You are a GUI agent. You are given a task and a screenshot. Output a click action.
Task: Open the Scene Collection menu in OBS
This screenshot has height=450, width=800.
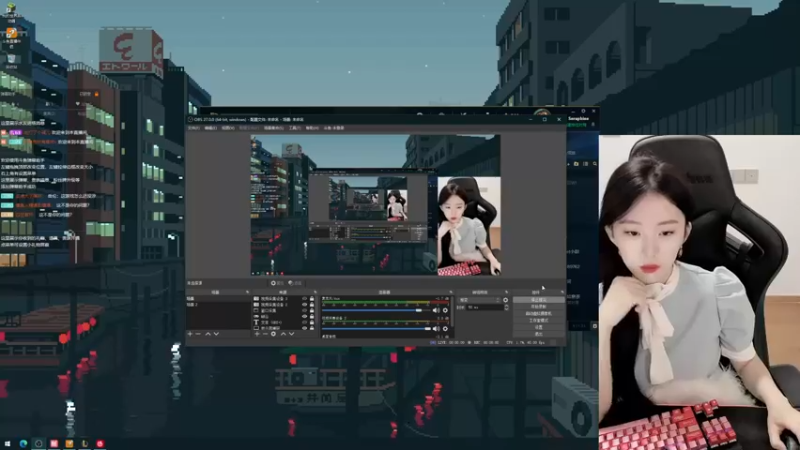point(273,128)
